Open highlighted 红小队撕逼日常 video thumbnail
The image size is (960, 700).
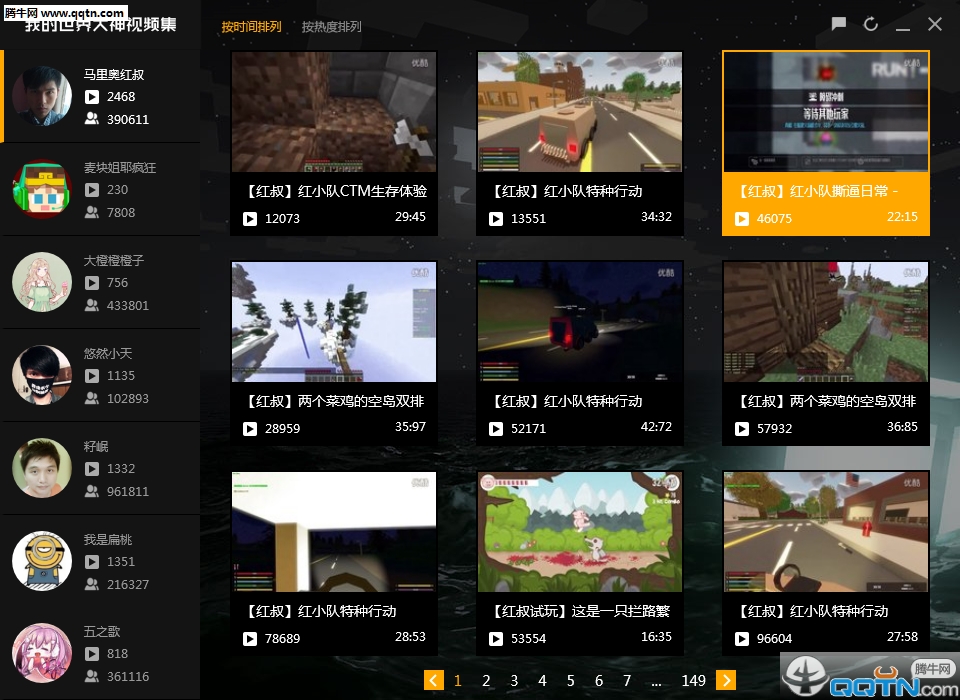pos(826,112)
